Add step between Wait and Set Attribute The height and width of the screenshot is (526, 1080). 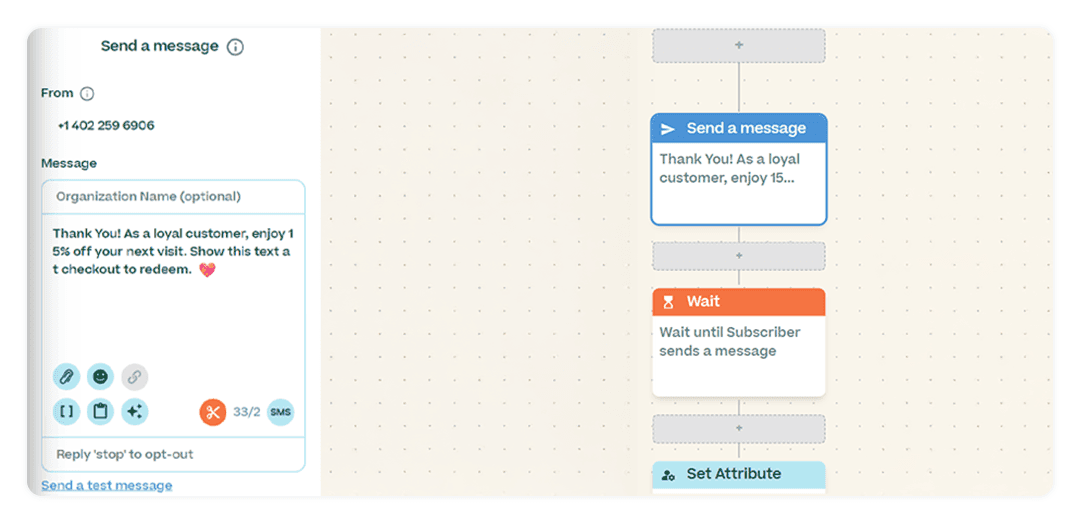tap(739, 428)
